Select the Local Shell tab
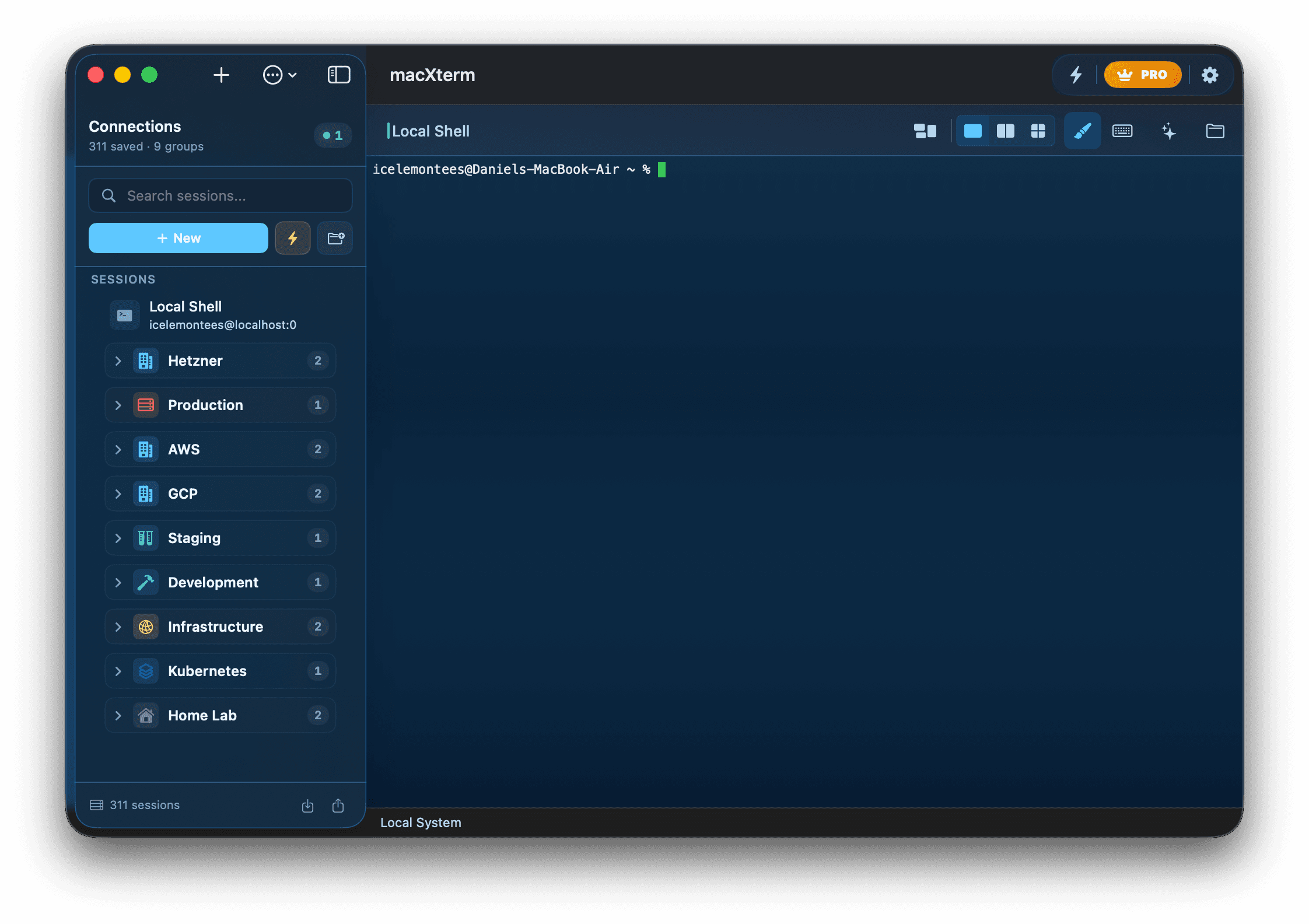 (432, 131)
